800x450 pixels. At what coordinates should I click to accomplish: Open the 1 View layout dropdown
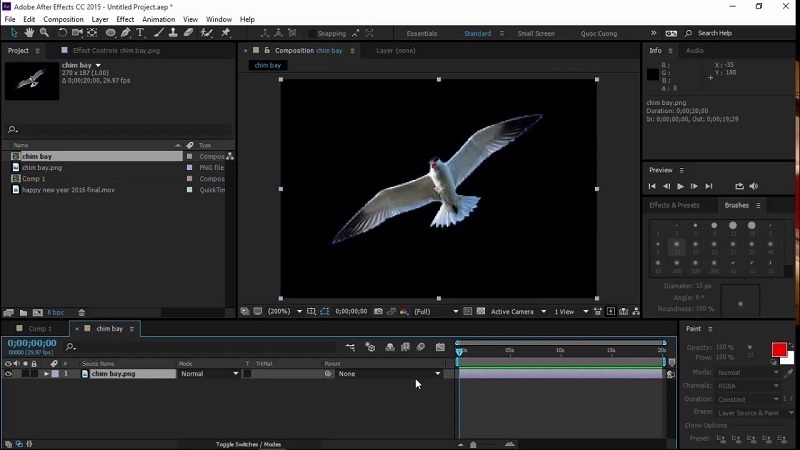[x=571, y=311]
